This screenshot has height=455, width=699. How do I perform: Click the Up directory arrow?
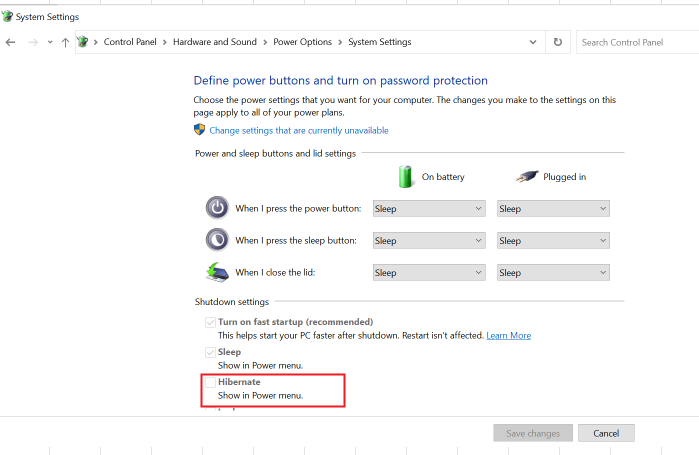66,42
